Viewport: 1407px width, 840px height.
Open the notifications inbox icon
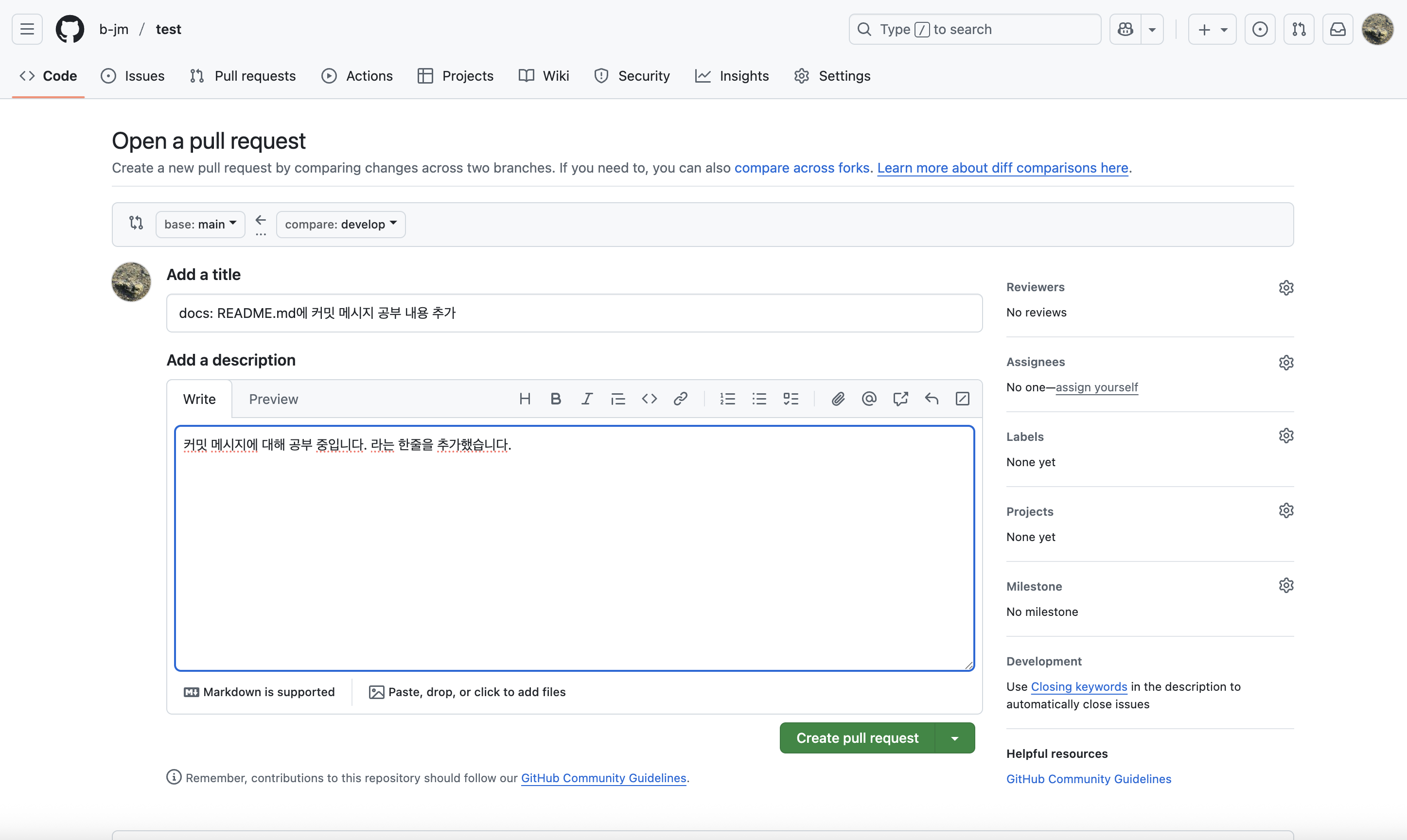pos(1337,30)
